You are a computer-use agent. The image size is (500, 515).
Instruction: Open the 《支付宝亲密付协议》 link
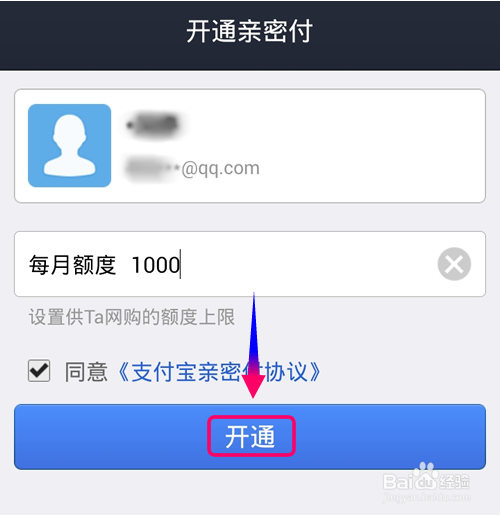[219, 372]
